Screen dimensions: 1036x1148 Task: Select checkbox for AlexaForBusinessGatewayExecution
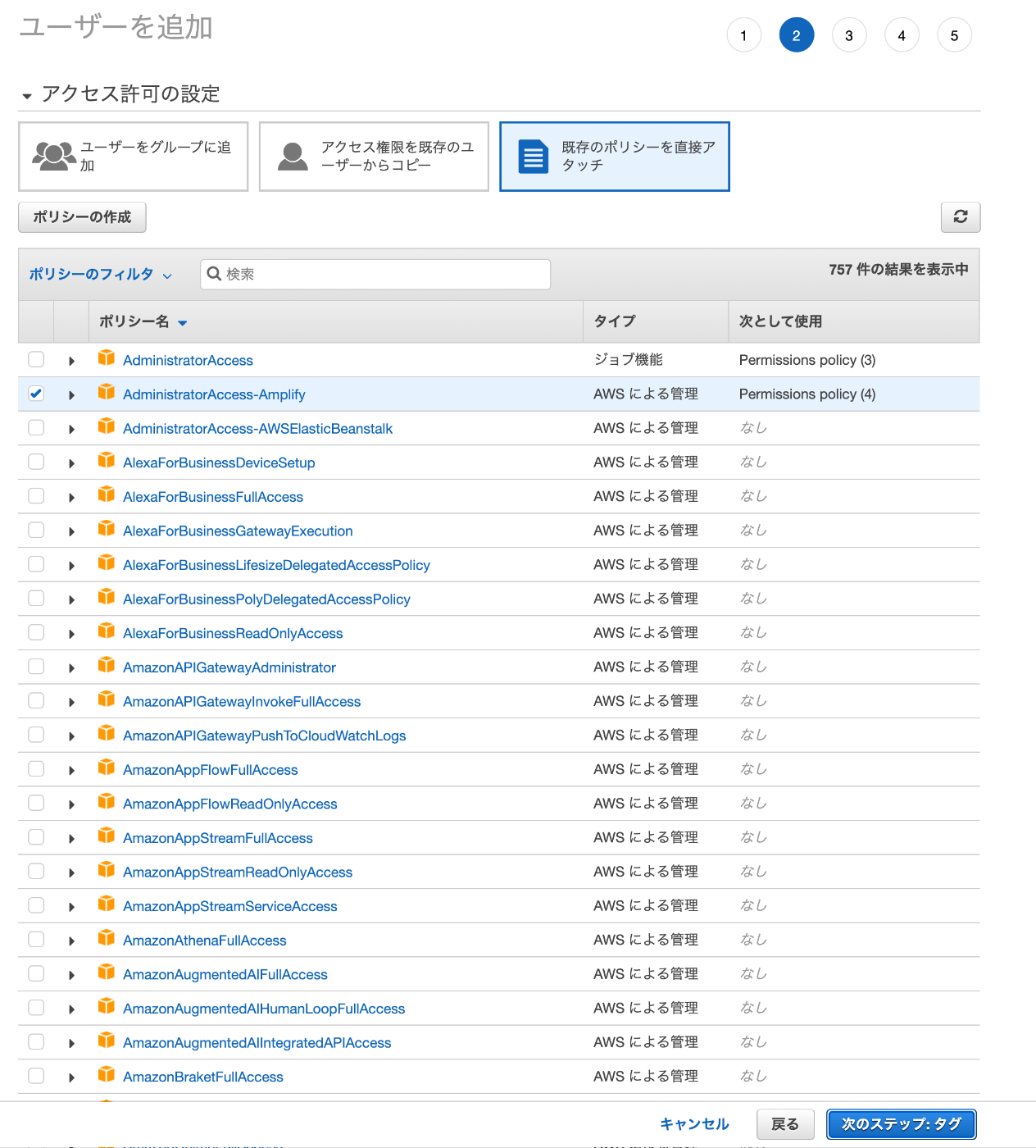pyautogui.click(x=36, y=530)
